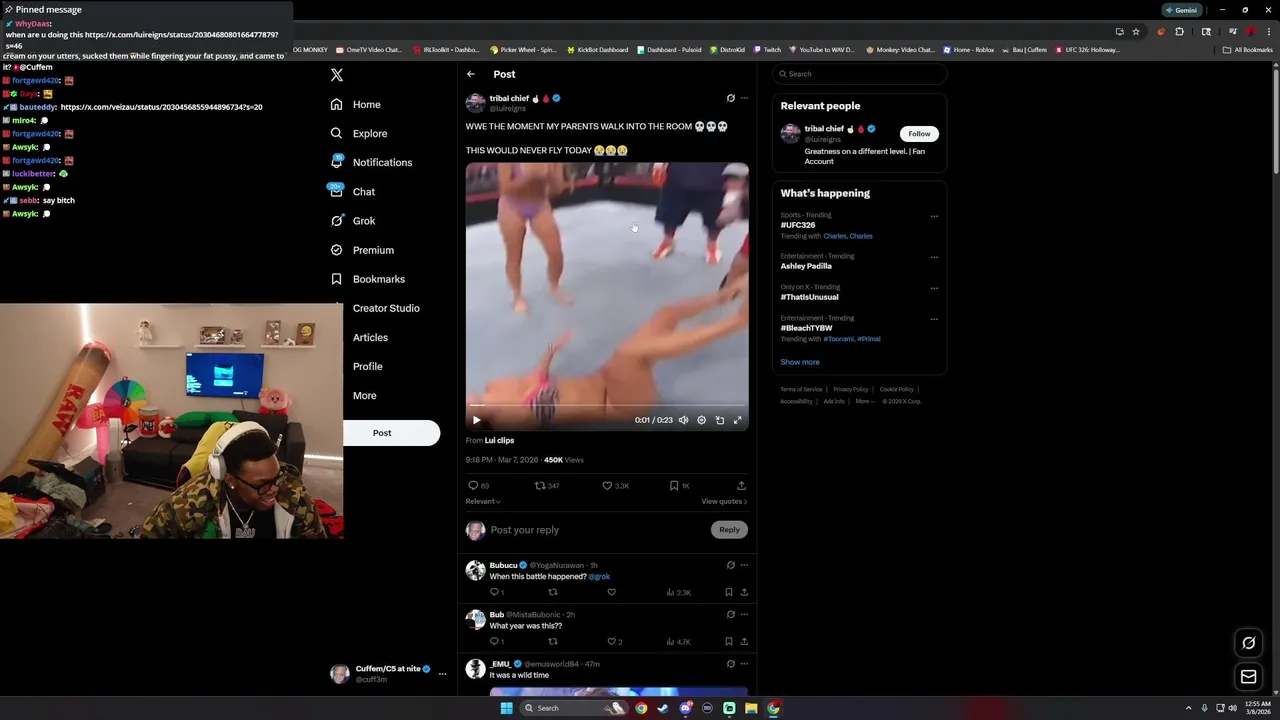Click View quotes link
Image resolution: width=1280 pixels, height=720 pixels.
pos(724,501)
